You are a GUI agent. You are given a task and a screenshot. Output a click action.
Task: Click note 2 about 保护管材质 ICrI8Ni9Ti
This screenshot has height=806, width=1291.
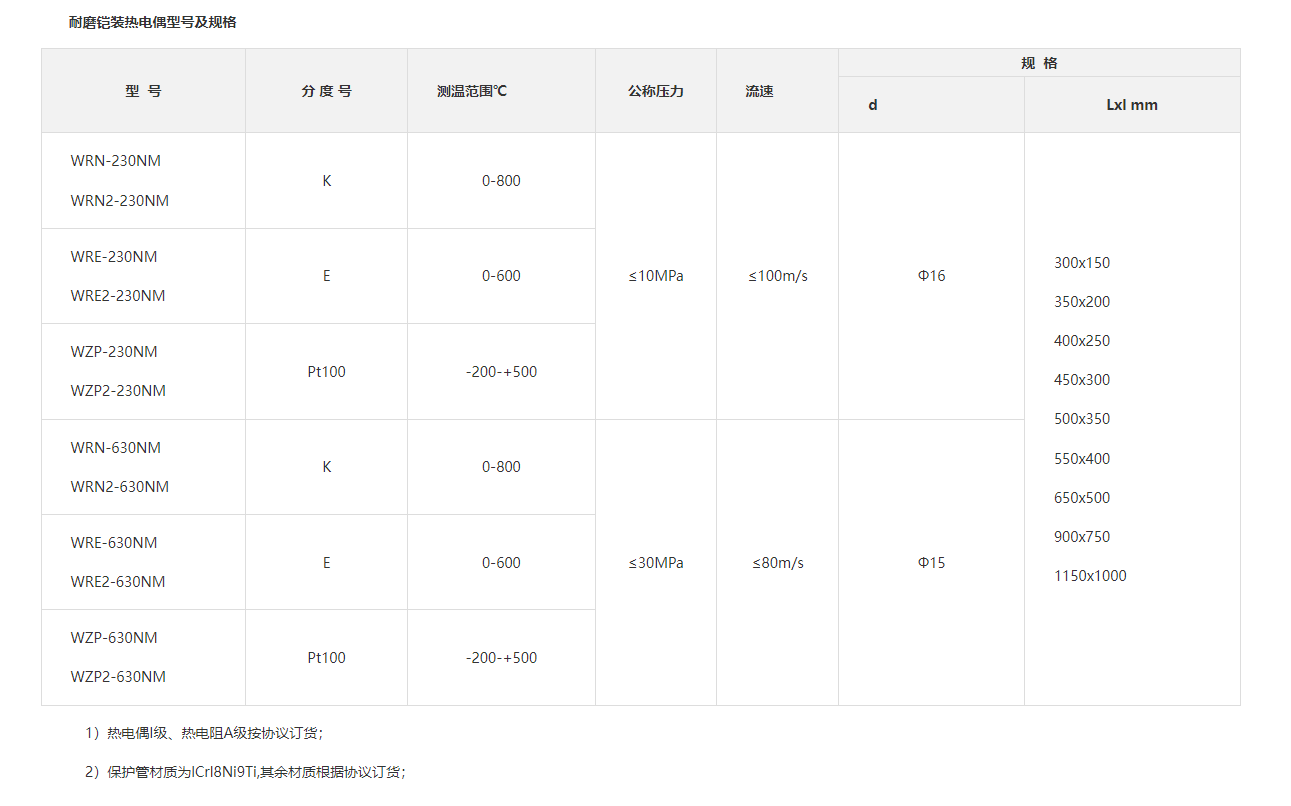click(246, 772)
